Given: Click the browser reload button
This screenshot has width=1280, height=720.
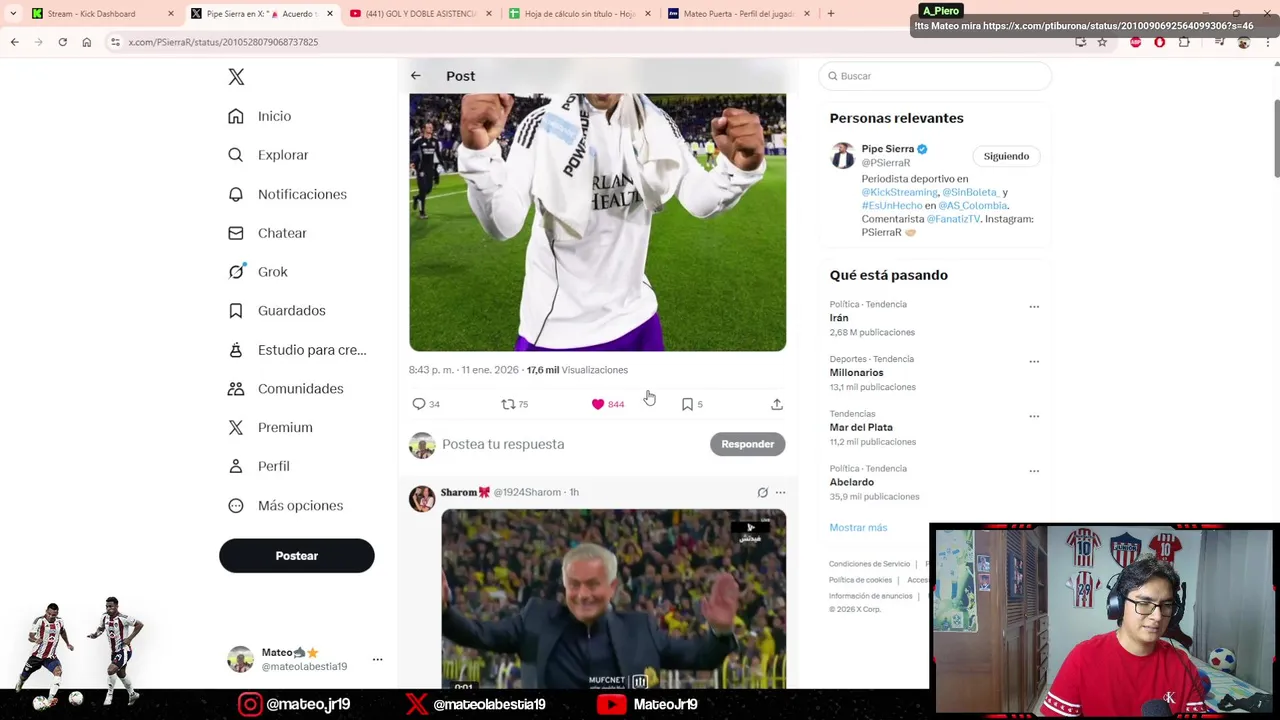Looking at the screenshot, I should [x=62, y=42].
